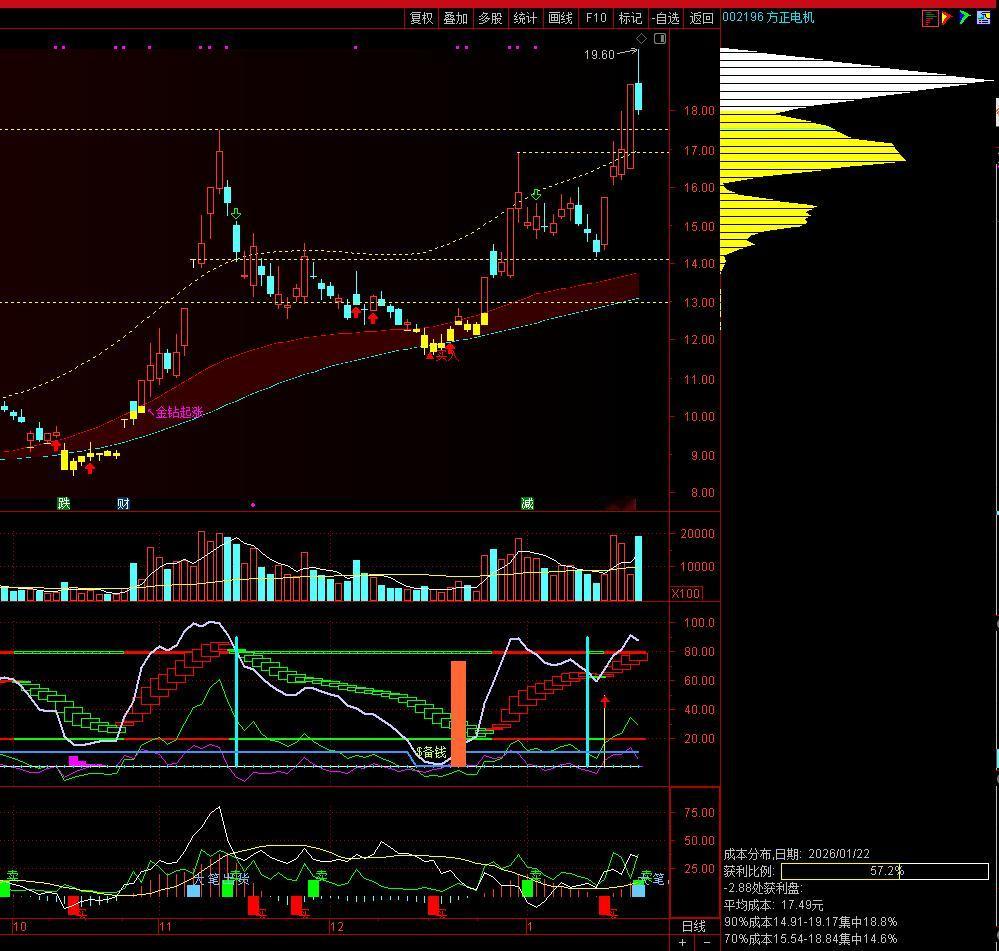Select the chip distribution bars icon
The image size is (999, 951).
(930, 18)
